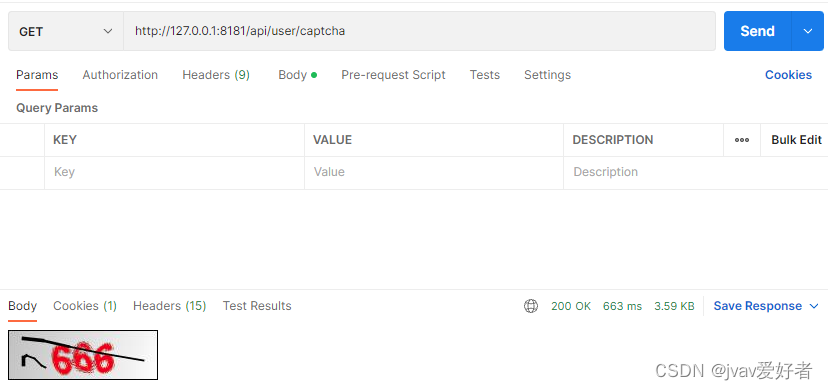Expand the Send options arrow

point(807,31)
